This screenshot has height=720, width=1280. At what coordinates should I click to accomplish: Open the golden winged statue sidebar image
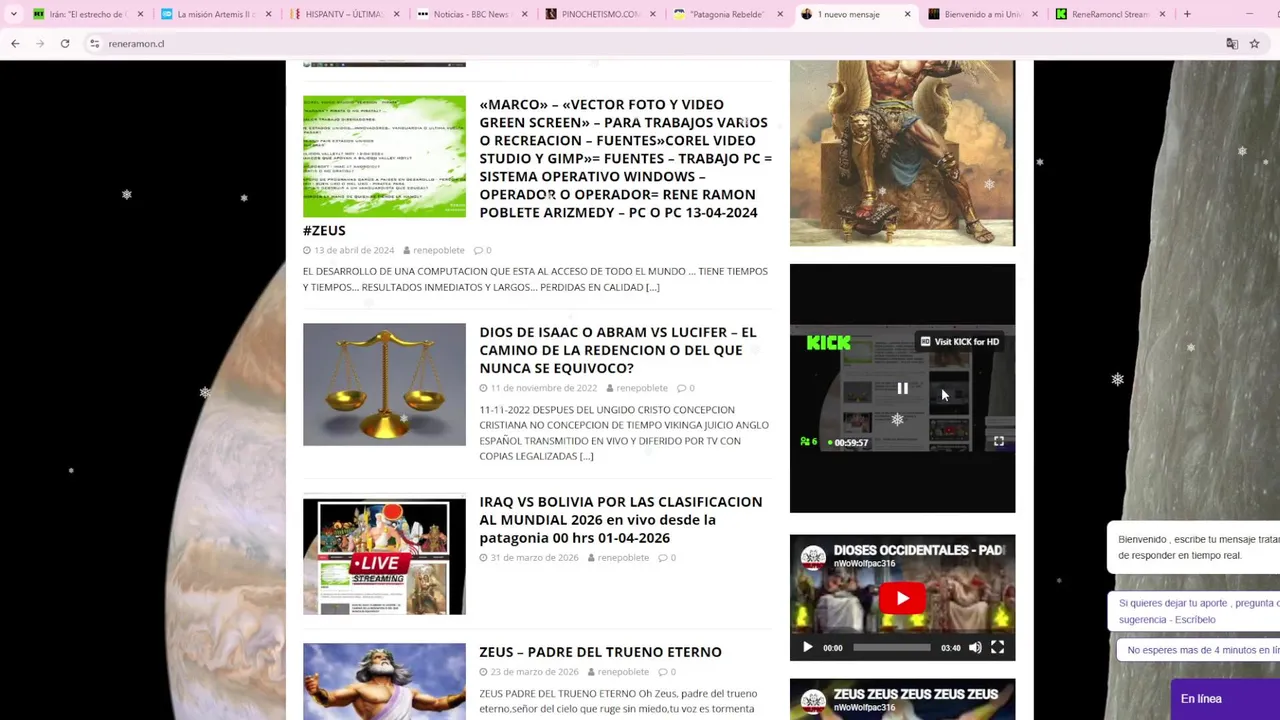pyautogui.click(x=902, y=153)
